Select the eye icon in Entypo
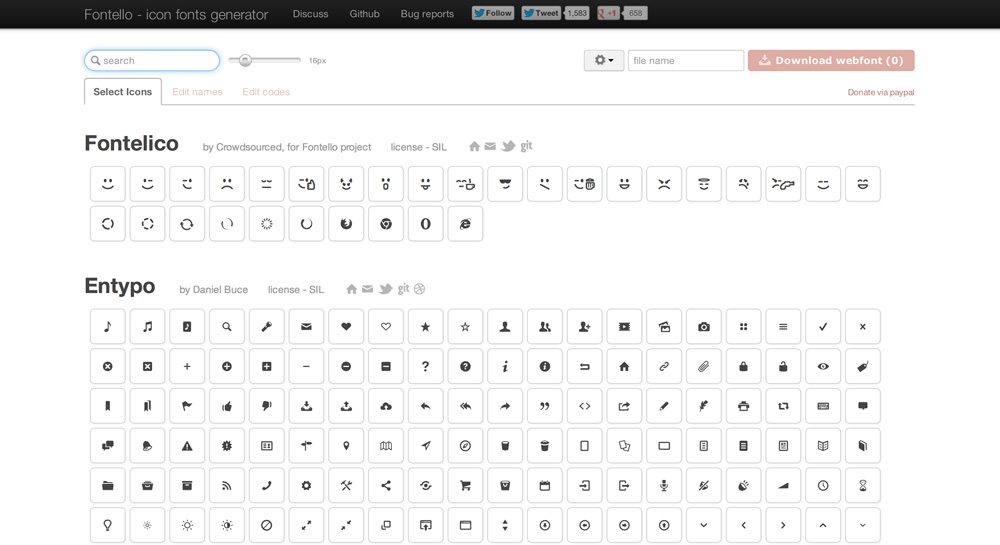Image resolution: width=1000 pixels, height=545 pixels. [823, 367]
